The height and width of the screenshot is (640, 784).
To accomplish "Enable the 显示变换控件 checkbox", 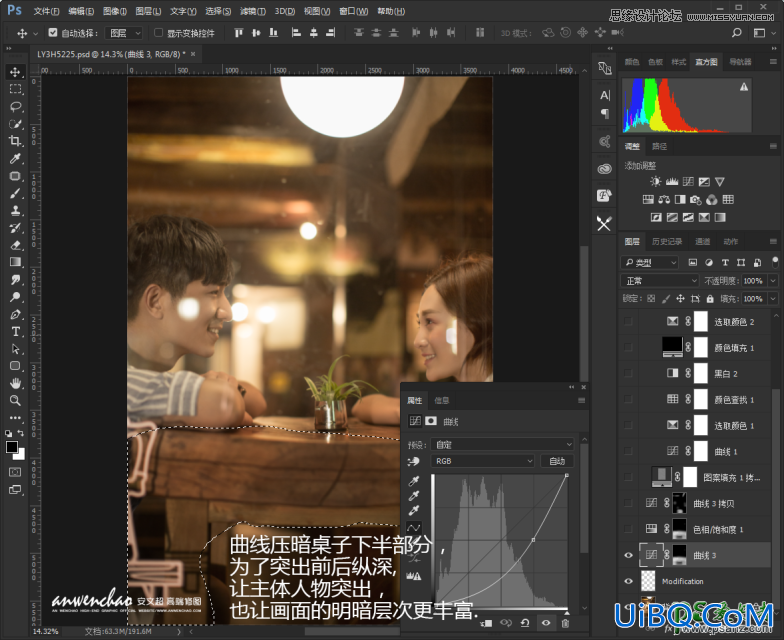I will click(x=158, y=32).
